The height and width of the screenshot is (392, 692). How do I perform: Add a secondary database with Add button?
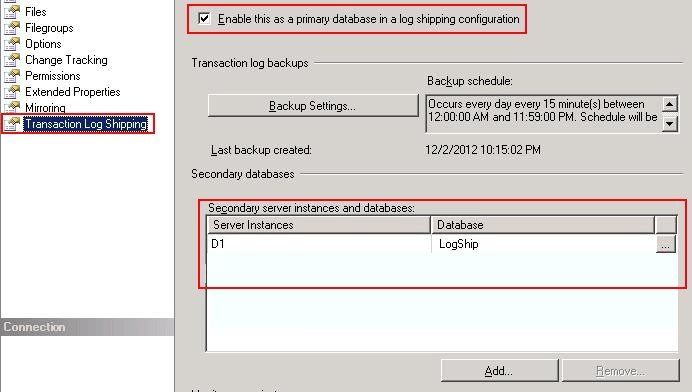pyautogui.click(x=499, y=371)
